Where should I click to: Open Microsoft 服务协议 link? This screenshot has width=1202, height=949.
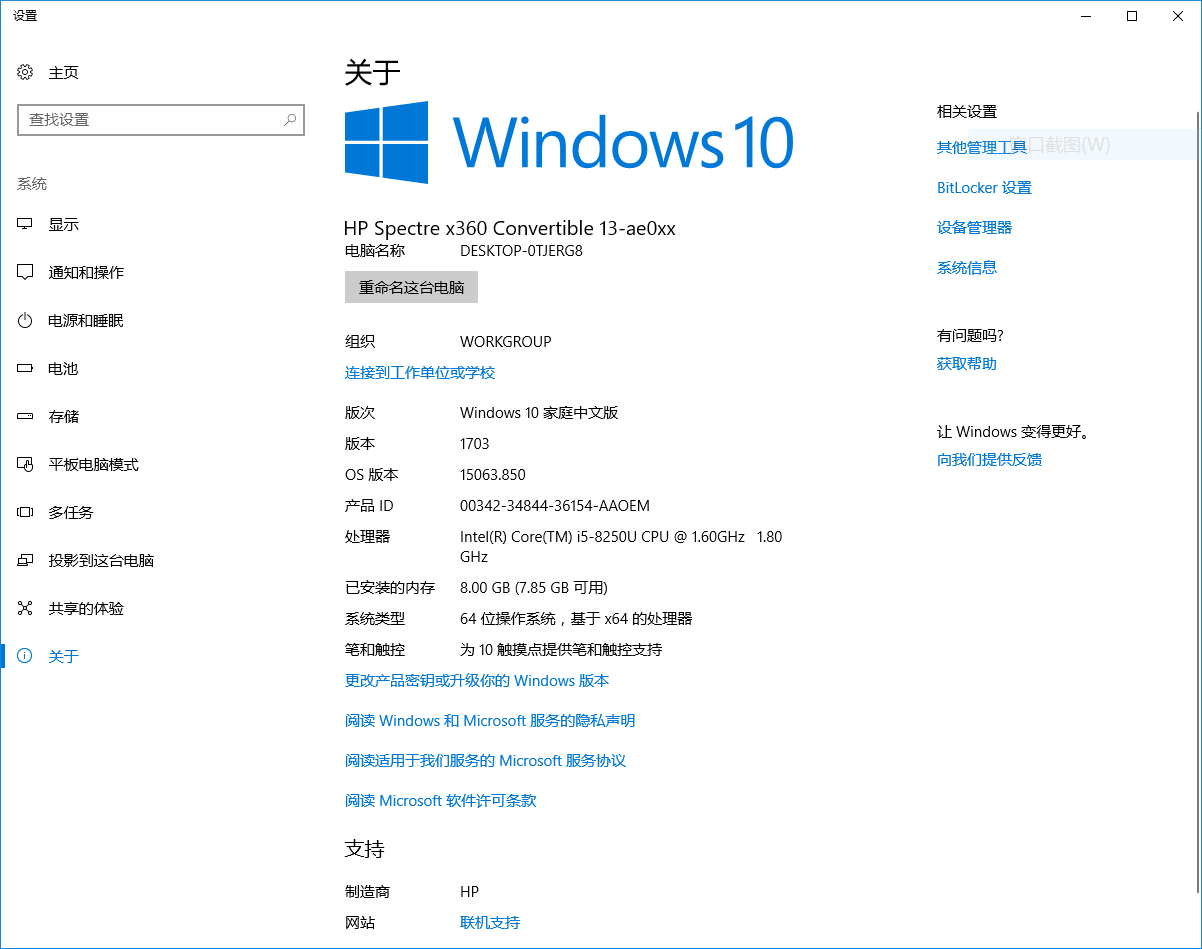coord(485,760)
